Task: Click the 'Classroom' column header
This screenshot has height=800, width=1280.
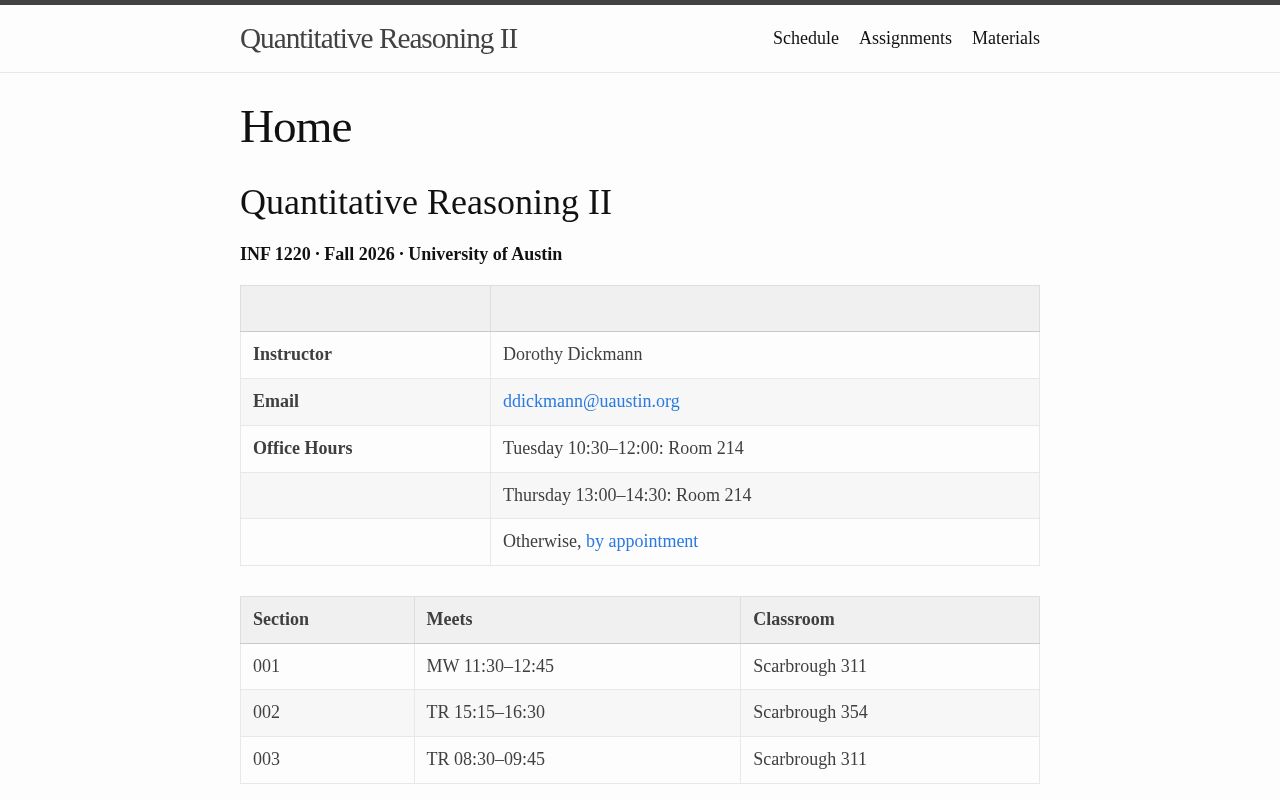Action: [890, 620]
